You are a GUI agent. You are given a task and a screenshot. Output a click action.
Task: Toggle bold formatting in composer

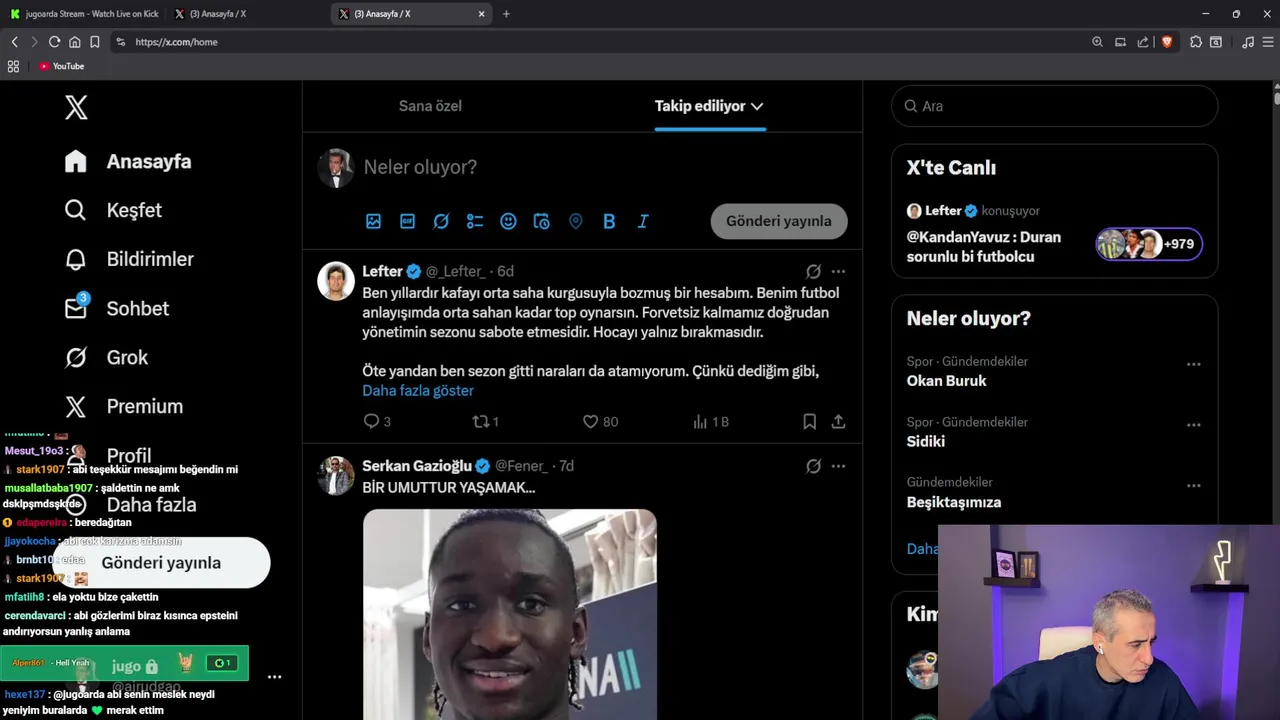[x=609, y=221]
